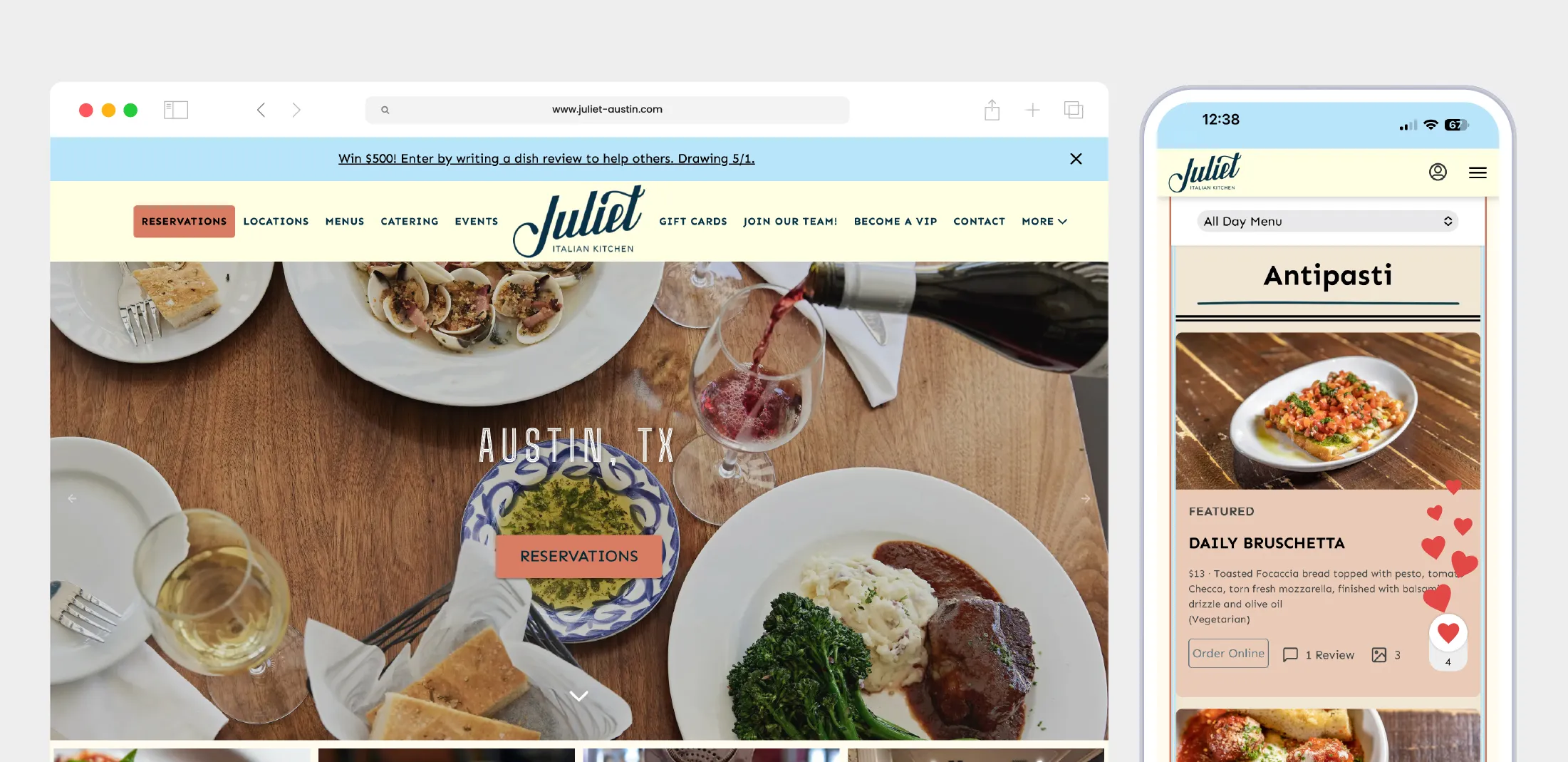Image resolution: width=1568 pixels, height=762 pixels.
Task: Open the account profile icon on mobile
Action: click(x=1438, y=172)
